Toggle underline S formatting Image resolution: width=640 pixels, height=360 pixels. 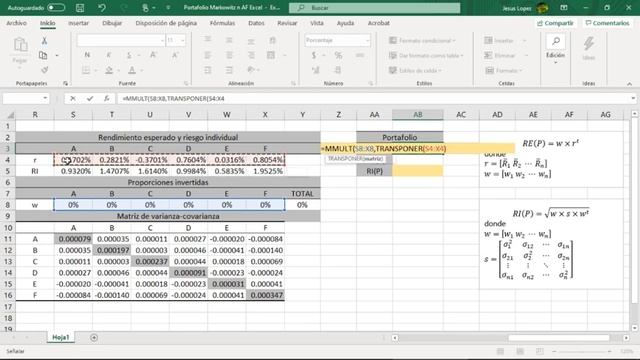pos(129,55)
